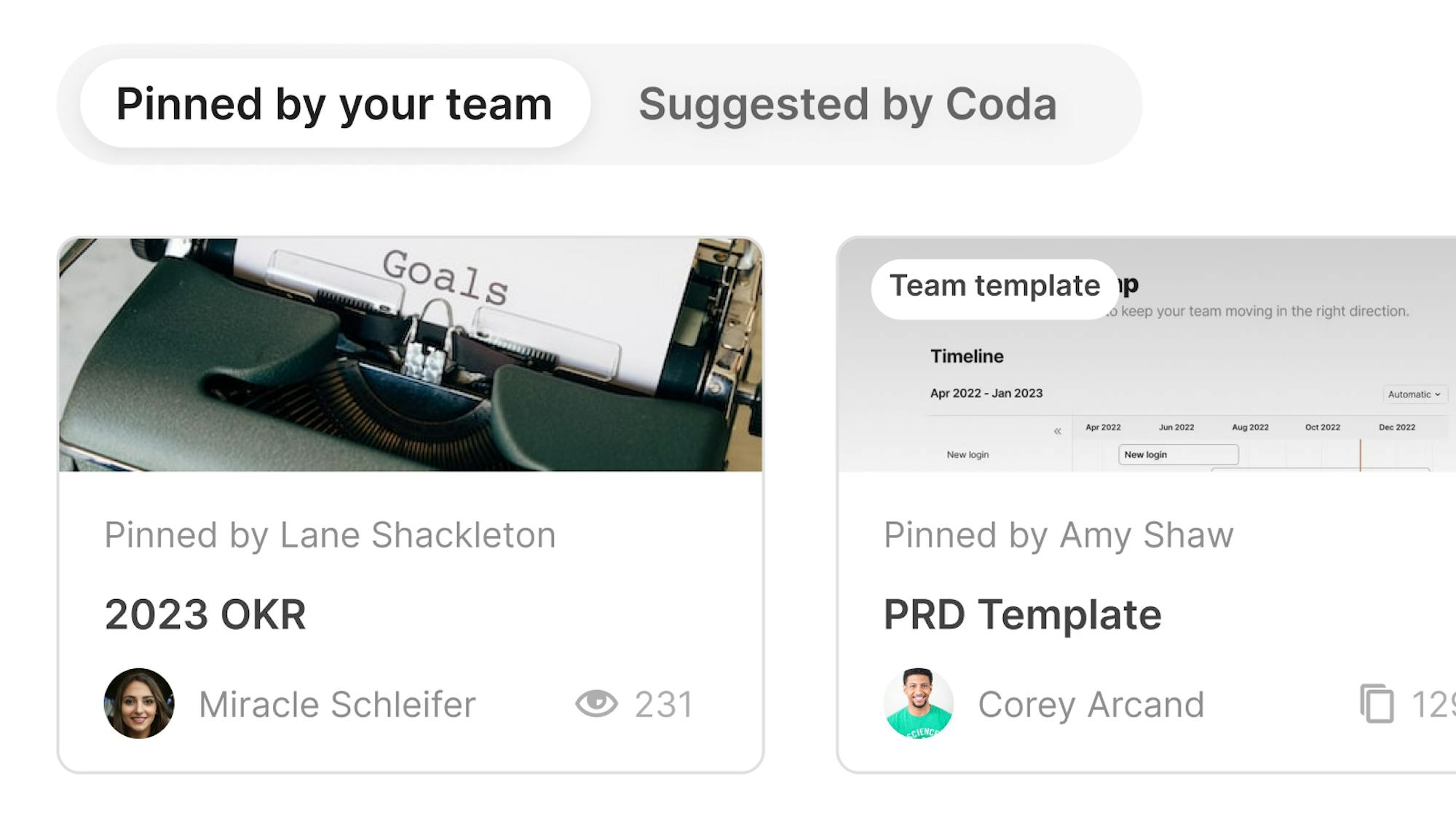Click the eye views icon on 2023 OKR
This screenshot has width=1456, height=819.
point(596,703)
